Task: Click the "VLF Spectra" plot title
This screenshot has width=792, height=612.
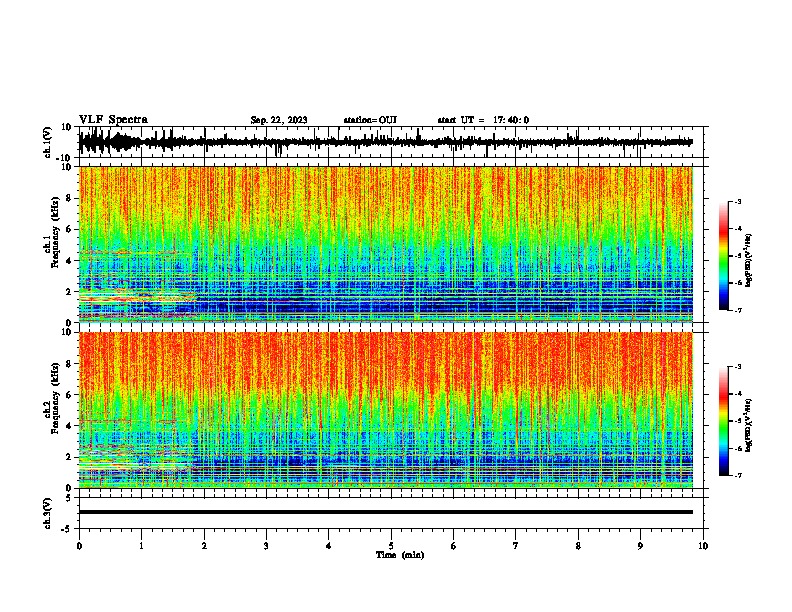Action: tap(113, 120)
